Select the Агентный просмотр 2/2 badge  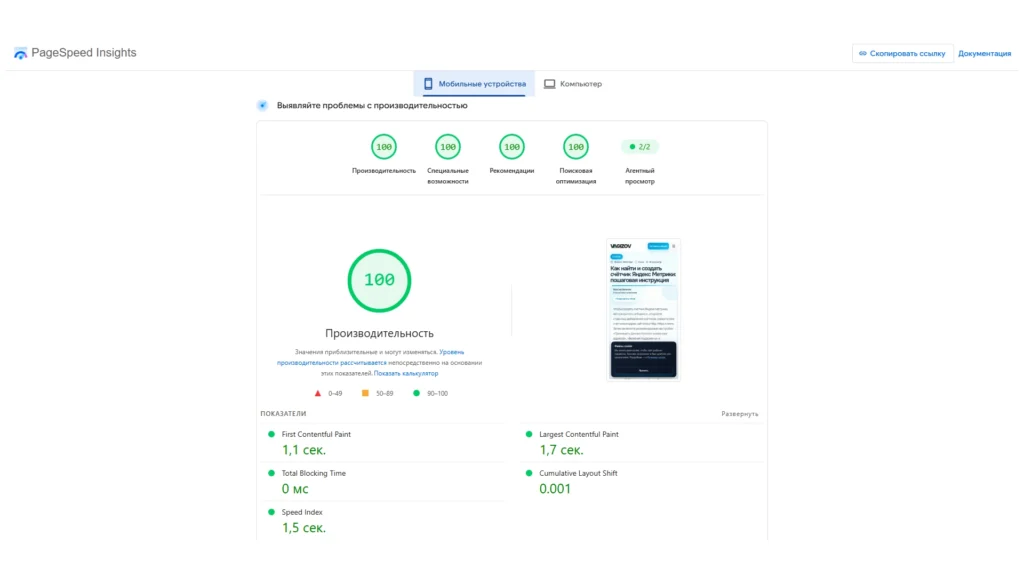click(640, 147)
